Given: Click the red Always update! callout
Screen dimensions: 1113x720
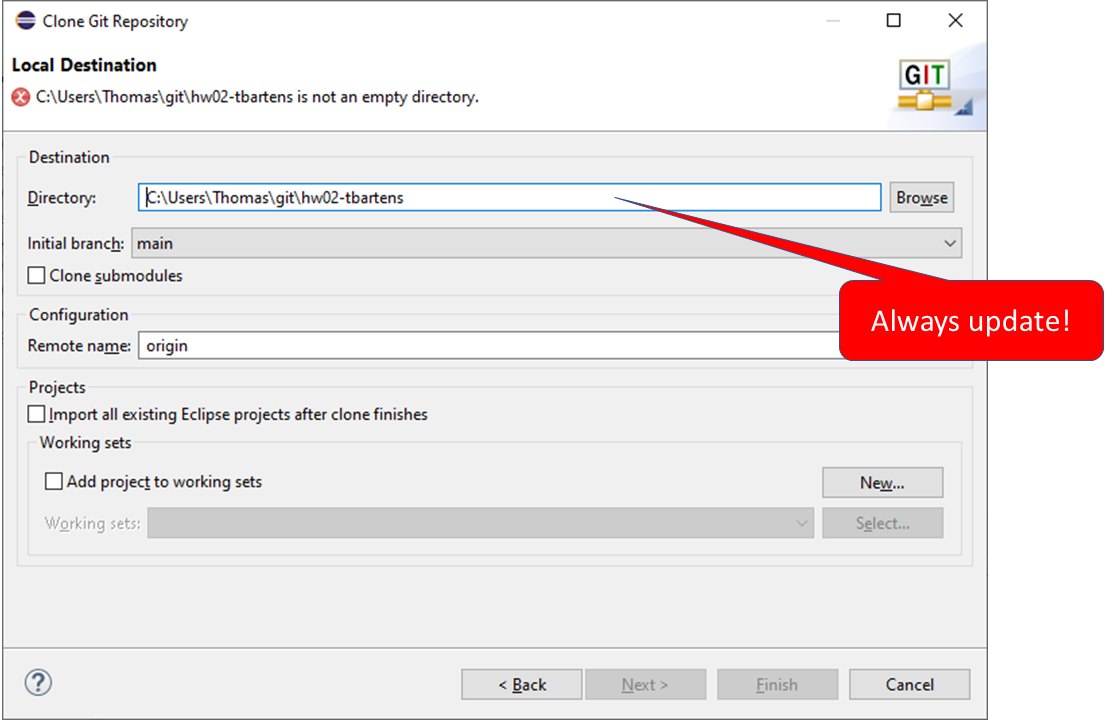Looking at the screenshot, I should (x=970, y=321).
